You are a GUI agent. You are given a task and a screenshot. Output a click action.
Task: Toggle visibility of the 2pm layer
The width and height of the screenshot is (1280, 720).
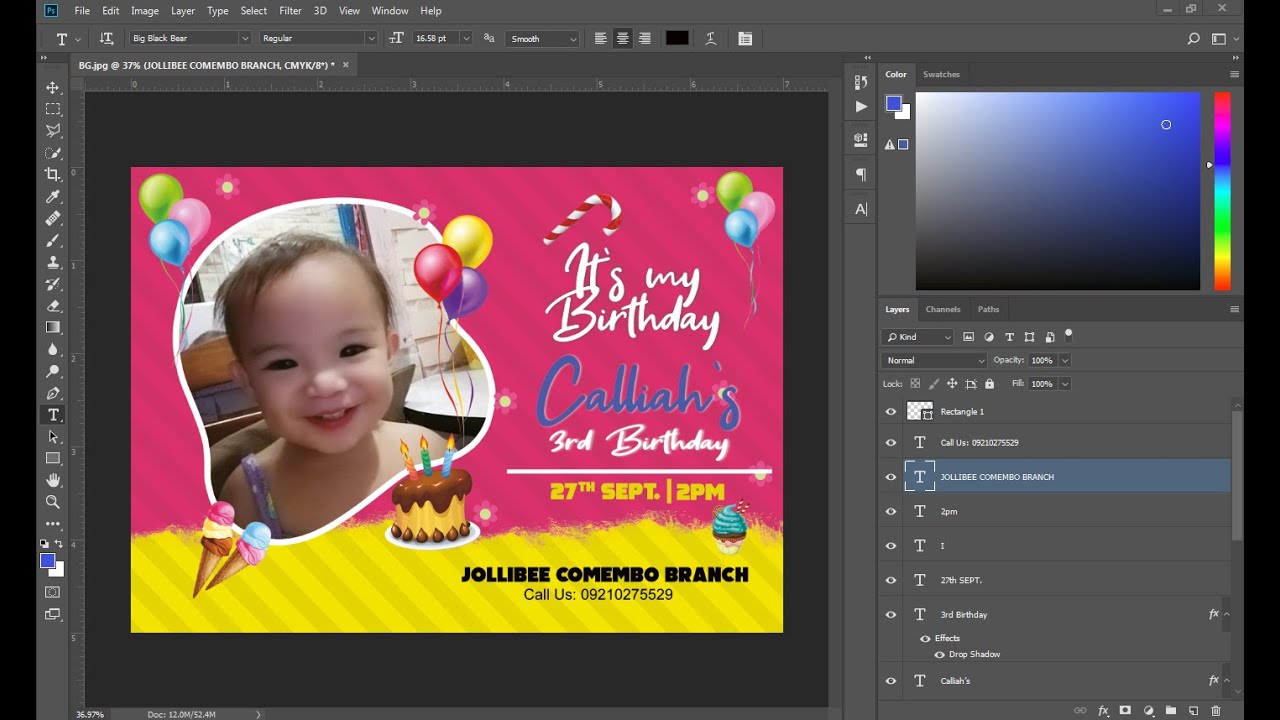coord(891,511)
